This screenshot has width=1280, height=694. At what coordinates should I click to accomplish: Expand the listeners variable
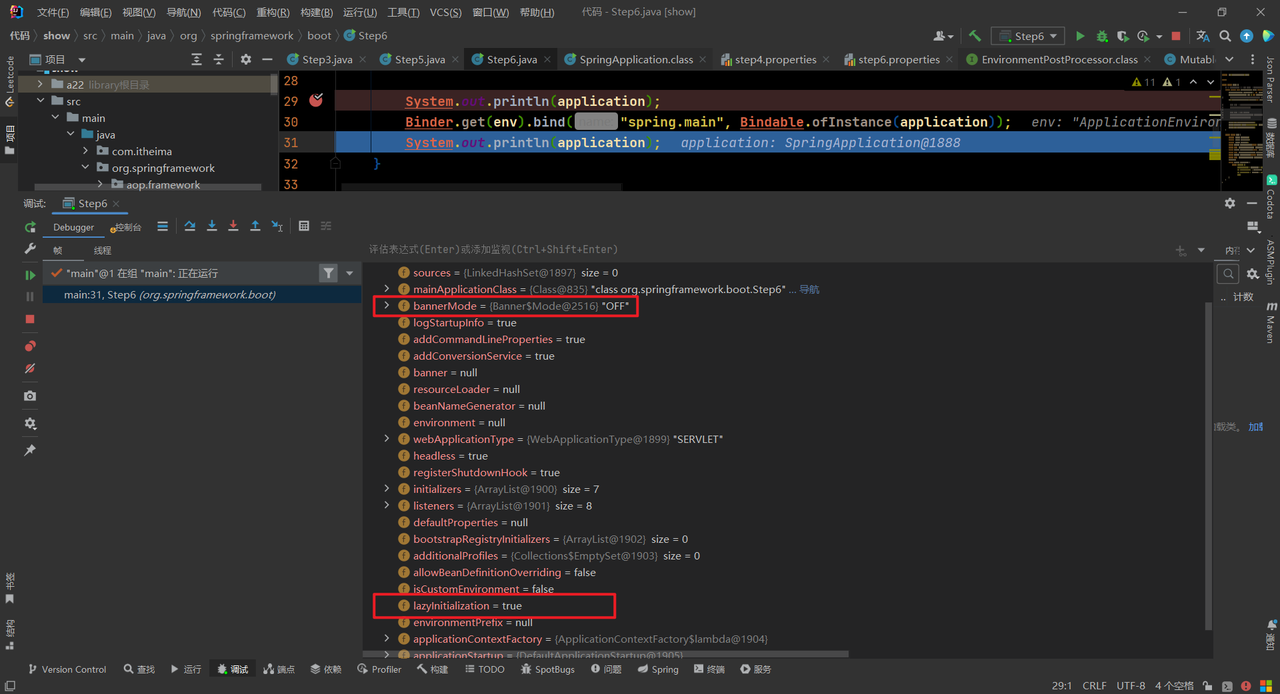tap(387, 506)
